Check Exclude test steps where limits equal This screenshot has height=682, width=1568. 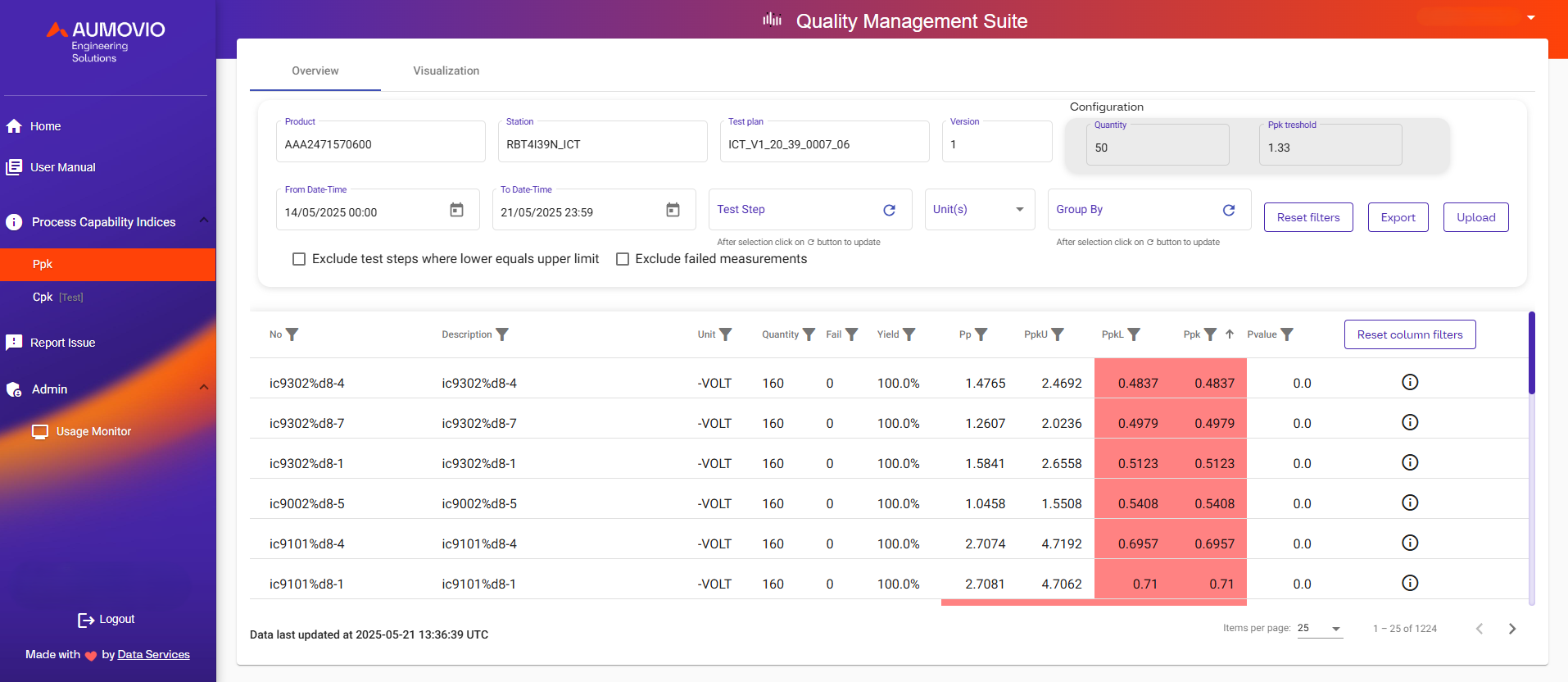pyautogui.click(x=299, y=259)
